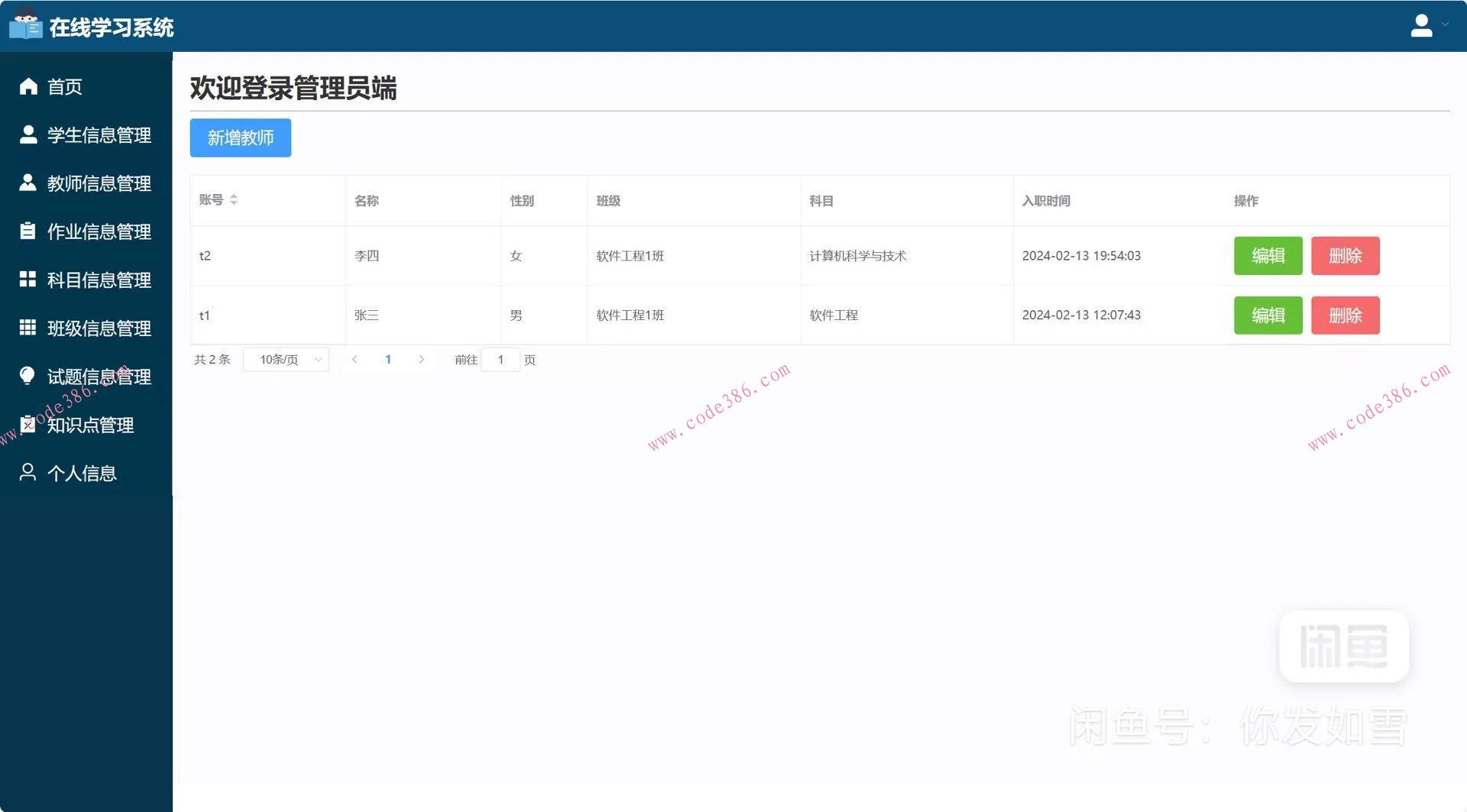Click 编辑 for teacher 李四
This screenshot has height=812, width=1467.
point(1268,256)
